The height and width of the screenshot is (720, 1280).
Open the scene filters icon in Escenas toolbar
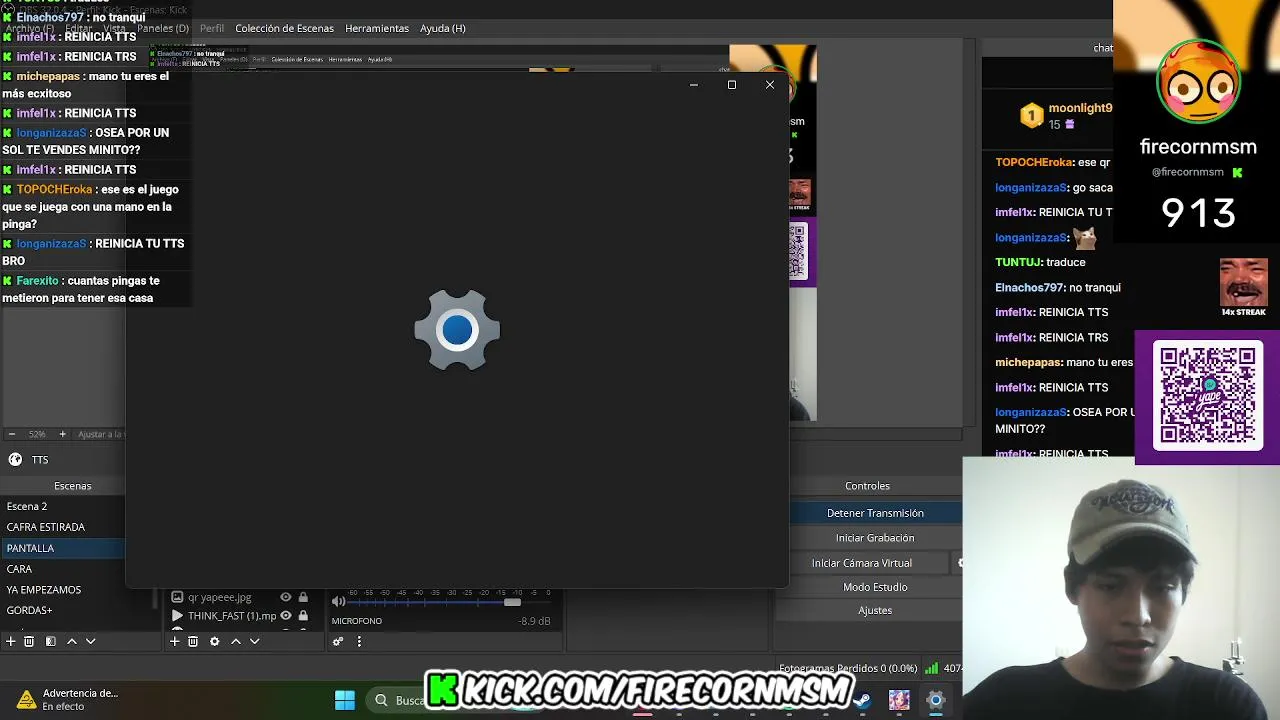tap(50, 641)
